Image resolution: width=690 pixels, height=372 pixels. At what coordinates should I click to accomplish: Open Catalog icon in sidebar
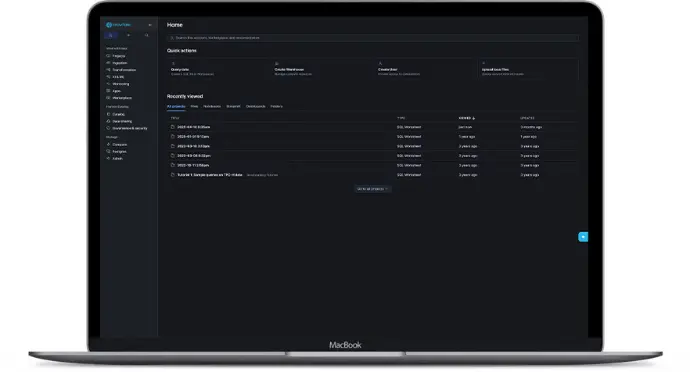pos(108,114)
